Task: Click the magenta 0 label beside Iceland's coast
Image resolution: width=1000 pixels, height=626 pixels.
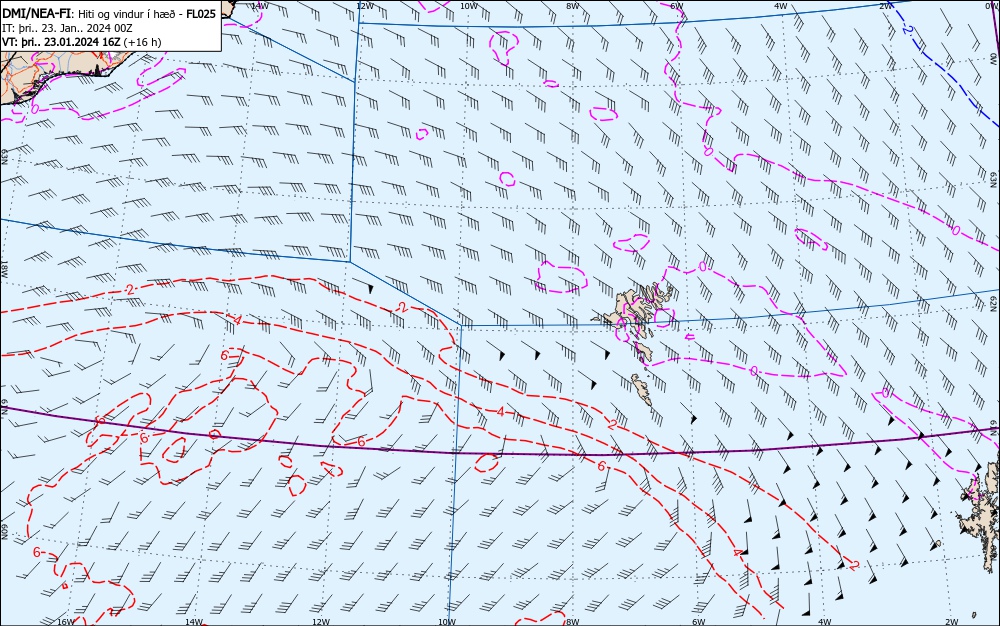Action: point(34,109)
